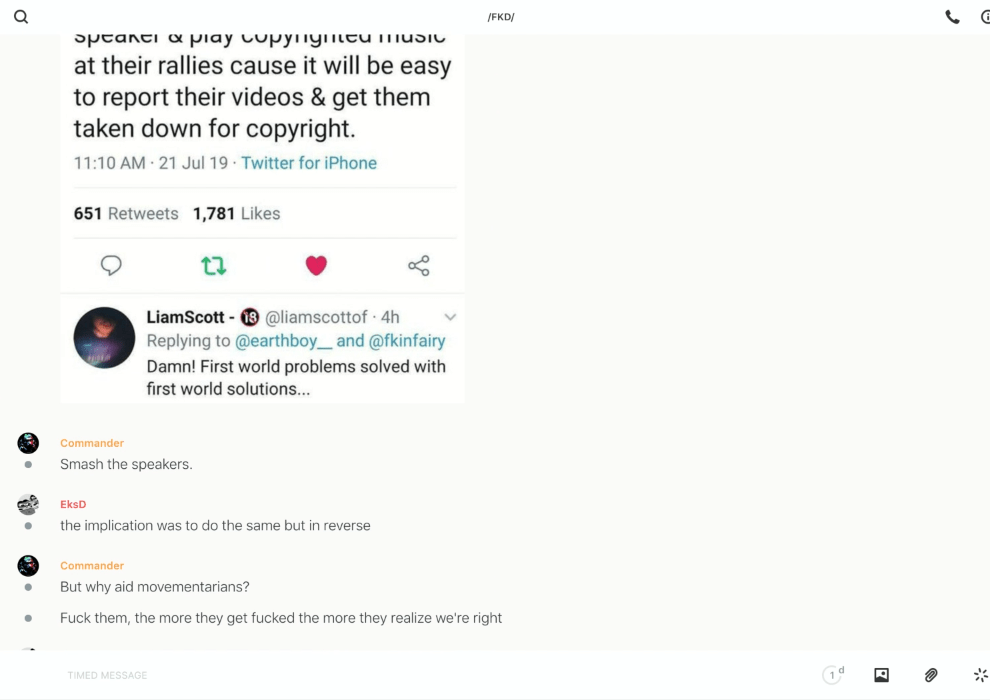Attach a file with the paperclip
Screen dimensions: 990x700
coord(931,675)
